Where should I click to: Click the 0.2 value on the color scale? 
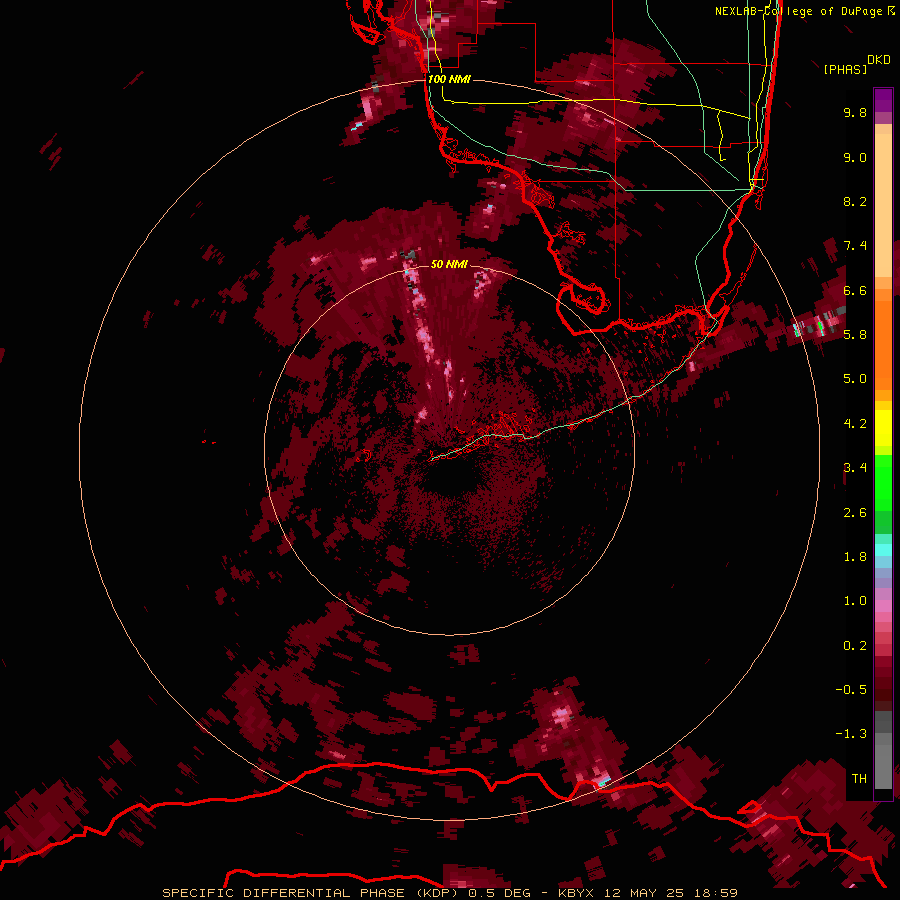pos(855,646)
